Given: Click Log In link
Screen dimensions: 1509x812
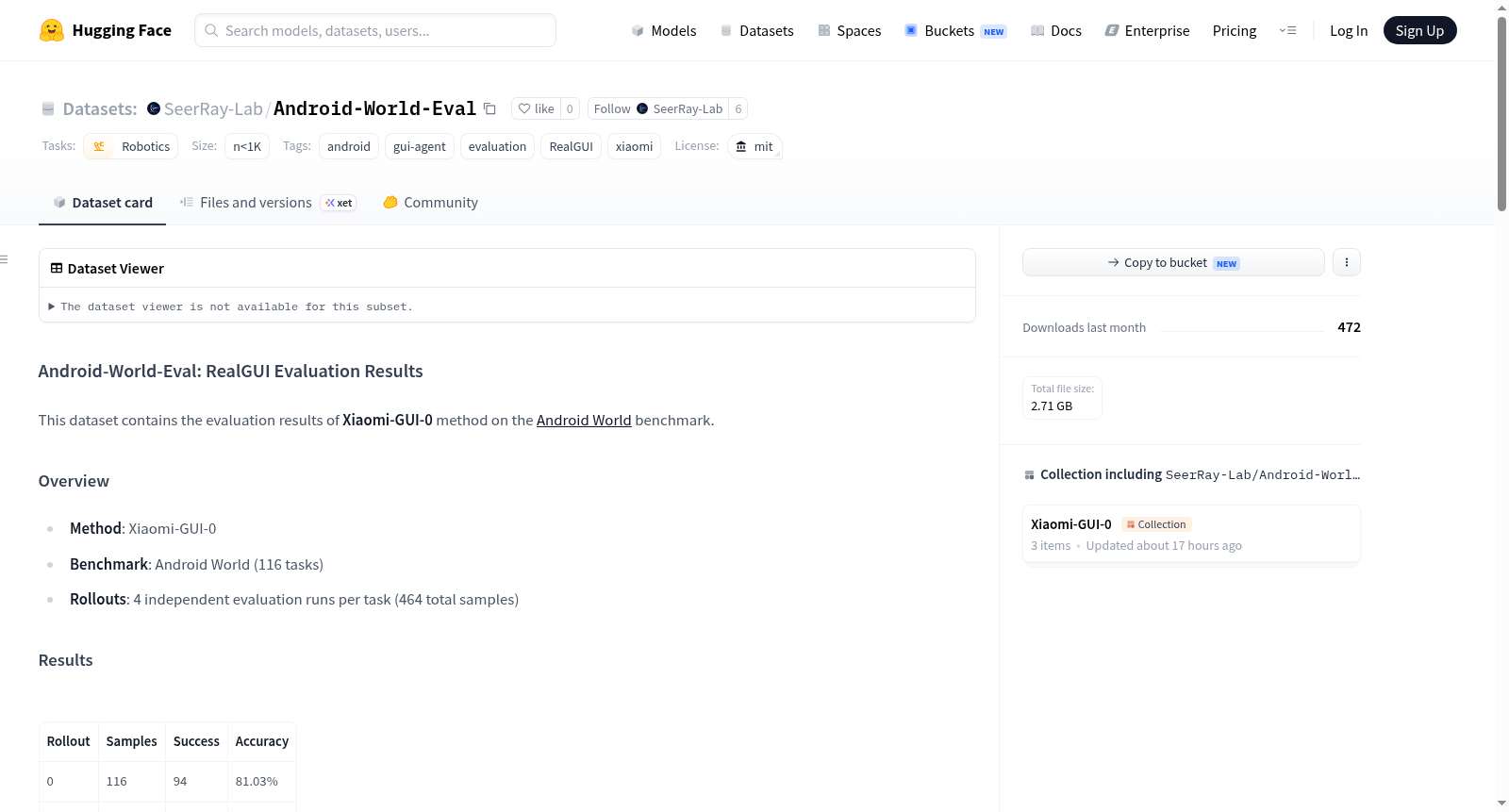Looking at the screenshot, I should [1349, 30].
